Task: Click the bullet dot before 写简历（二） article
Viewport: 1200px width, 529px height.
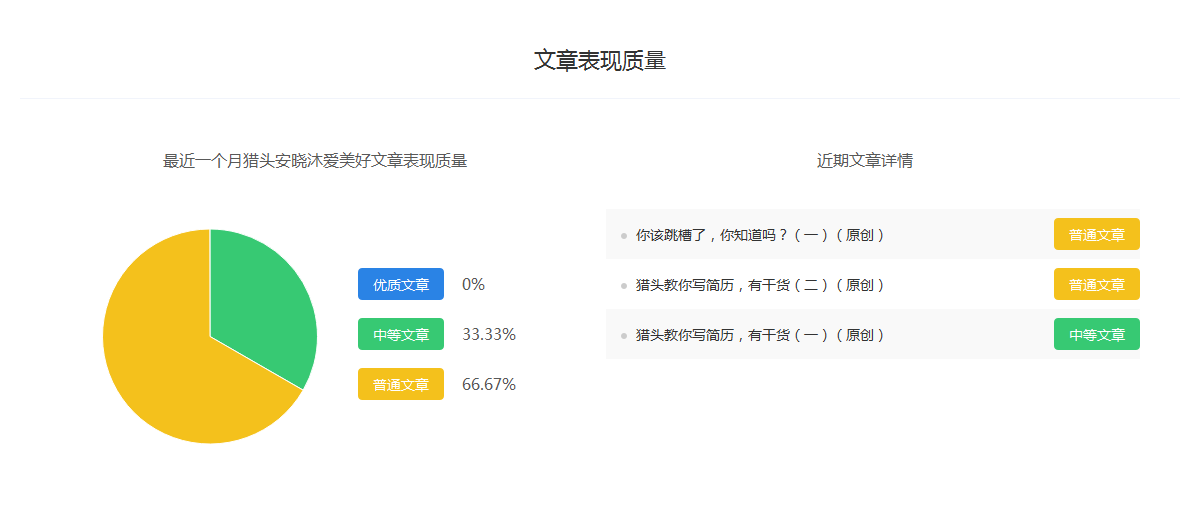Action: tap(624, 286)
